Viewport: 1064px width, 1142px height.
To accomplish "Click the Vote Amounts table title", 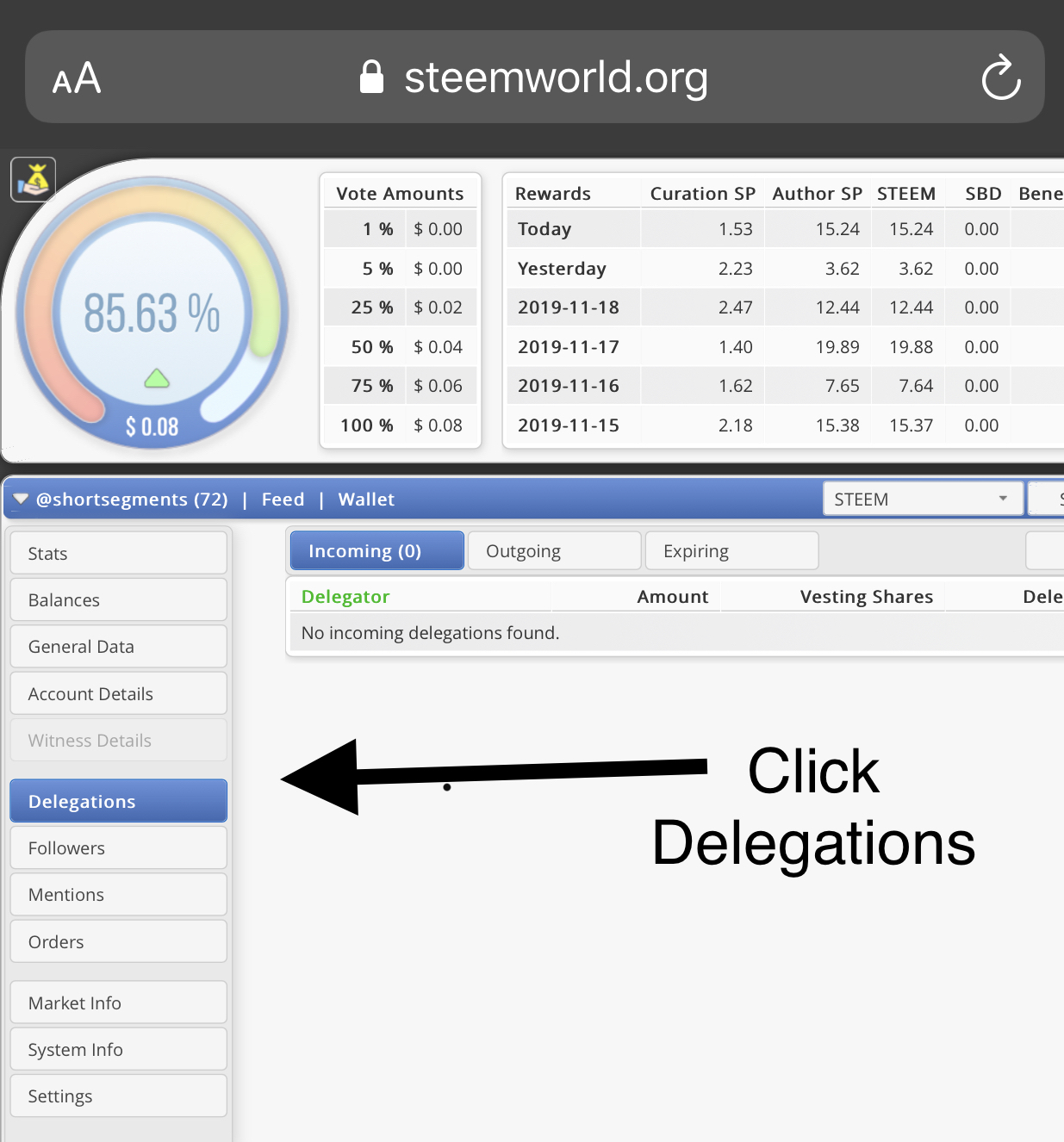I will tap(400, 194).
